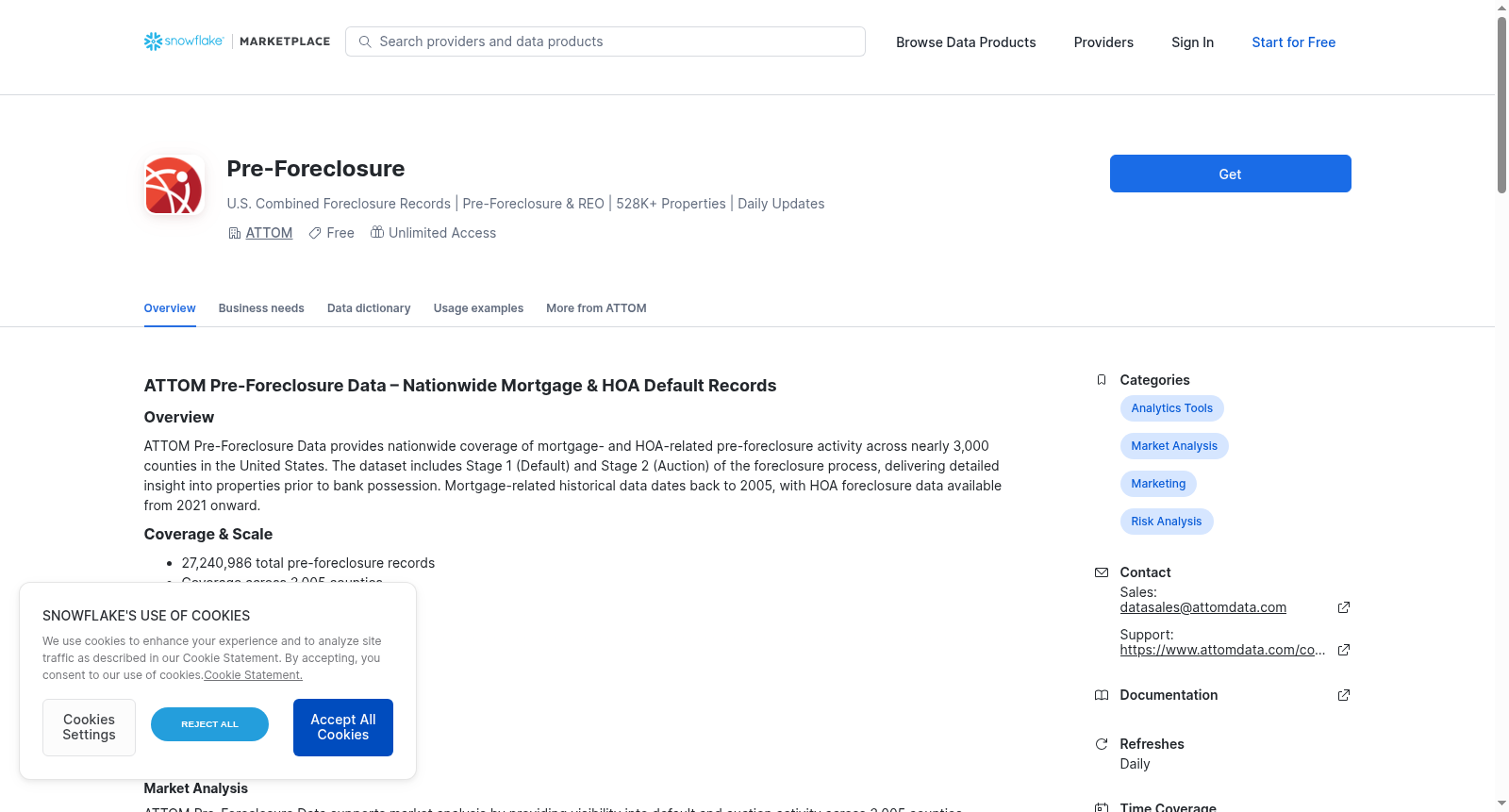
Task: Open Cookies Settings
Action: (89, 727)
